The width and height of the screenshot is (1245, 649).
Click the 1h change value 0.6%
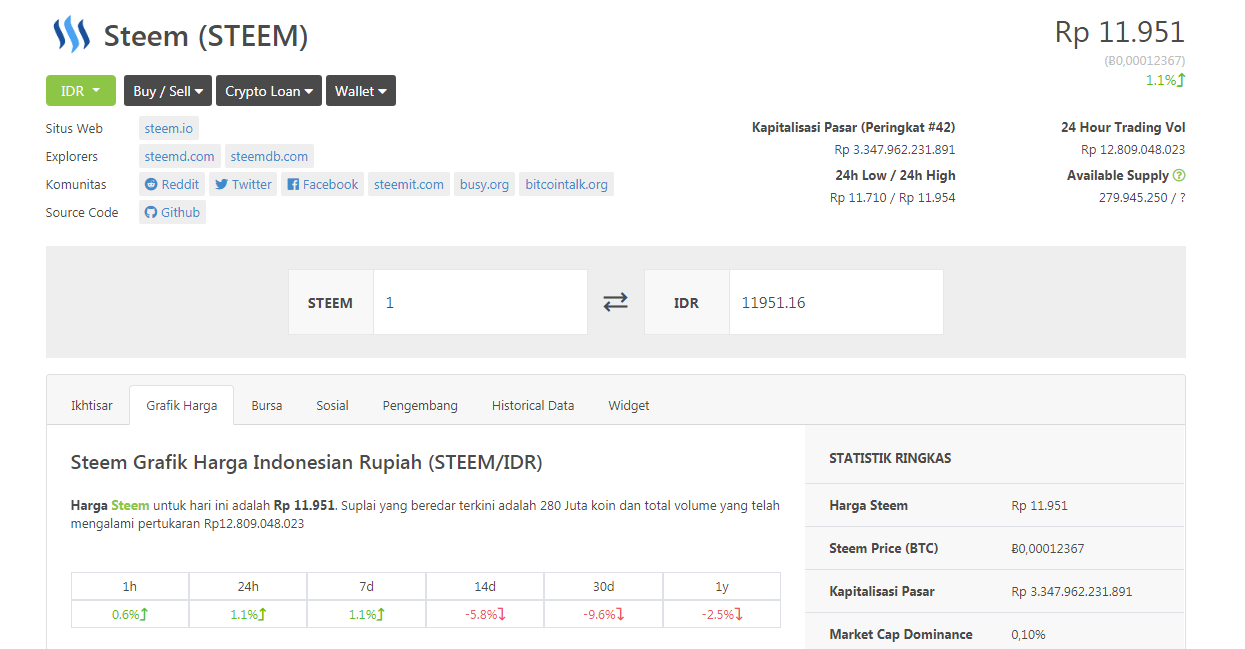(x=130, y=614)
